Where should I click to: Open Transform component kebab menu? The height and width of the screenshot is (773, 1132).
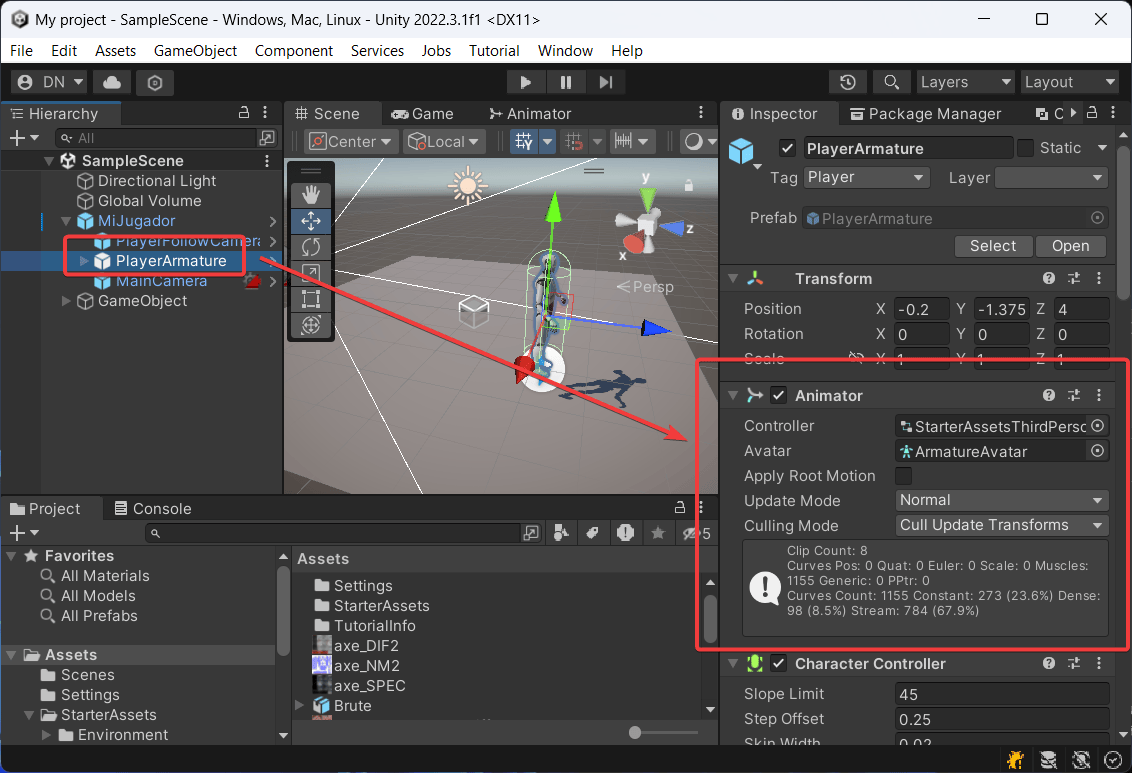[1099, 278]
